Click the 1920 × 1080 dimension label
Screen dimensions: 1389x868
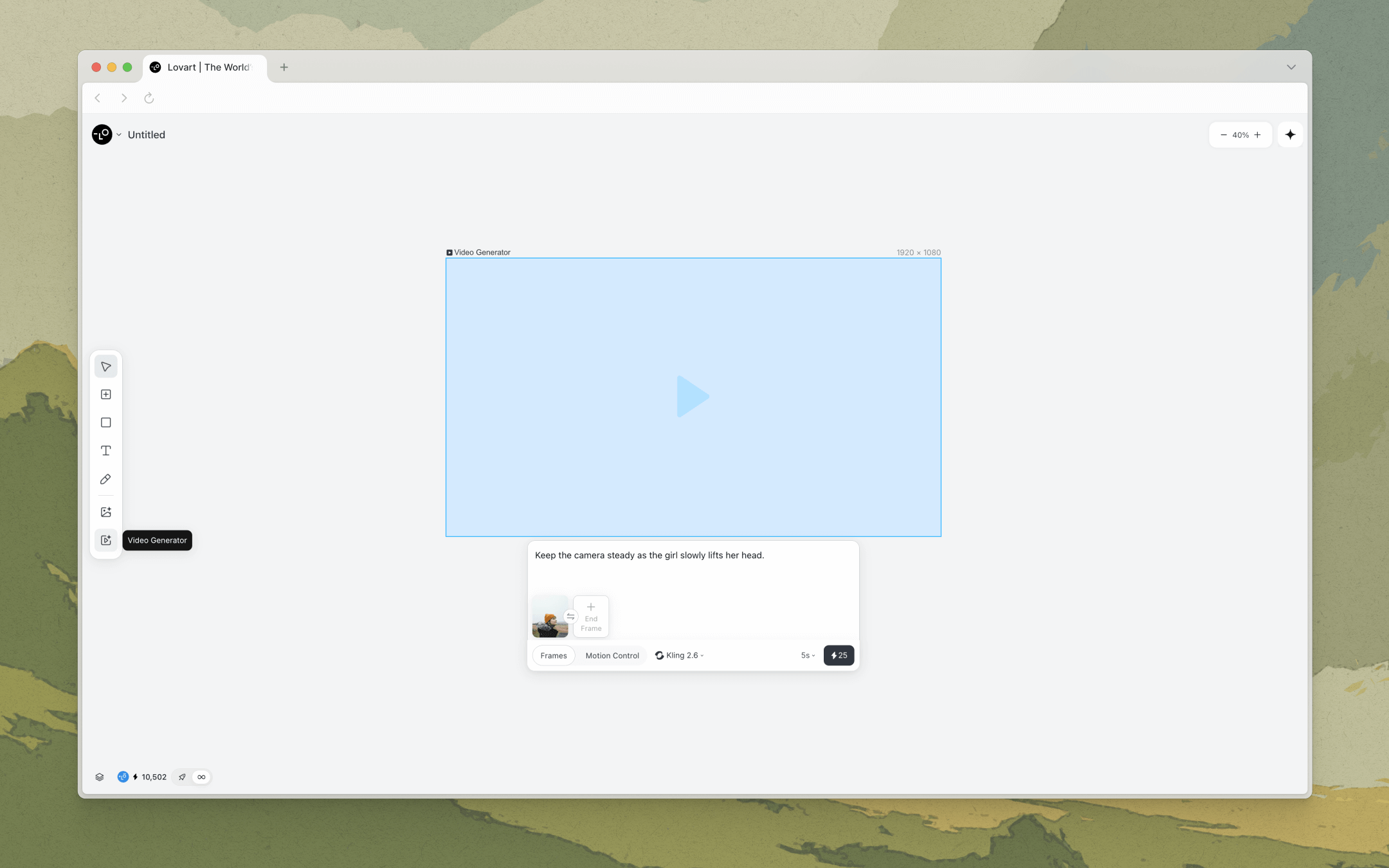coord(918,252)
